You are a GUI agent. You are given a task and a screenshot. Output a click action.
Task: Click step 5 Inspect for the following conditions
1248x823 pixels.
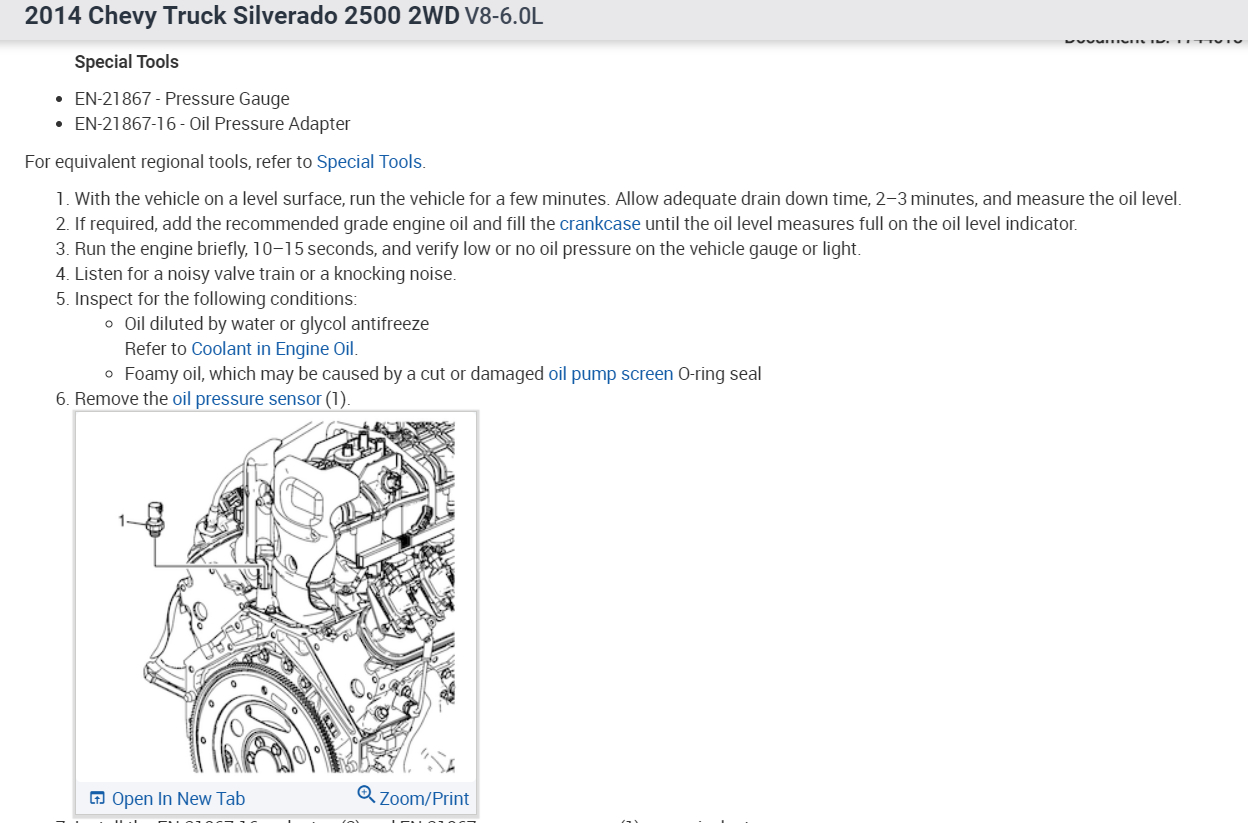coord(215,299)
